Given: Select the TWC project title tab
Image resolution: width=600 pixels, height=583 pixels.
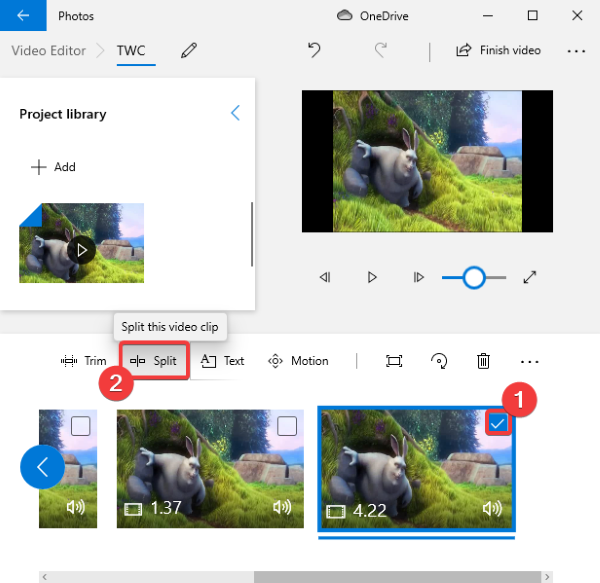Looking at the screenshot, I should pos(131,50).
